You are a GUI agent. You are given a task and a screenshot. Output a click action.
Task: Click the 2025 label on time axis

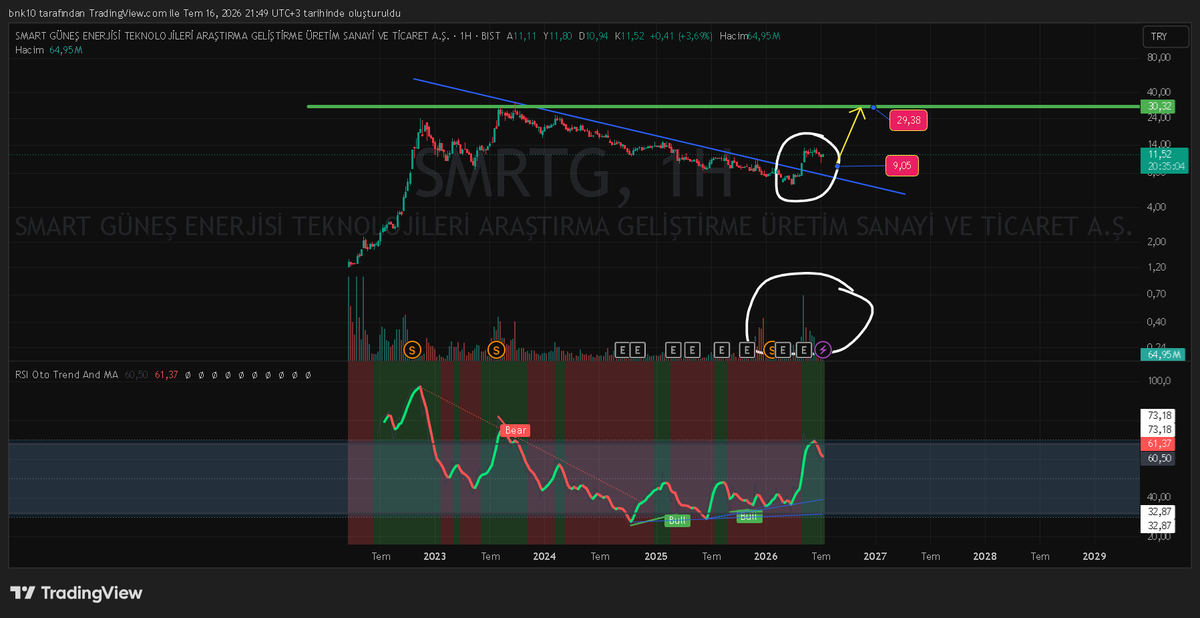[655, 555]
